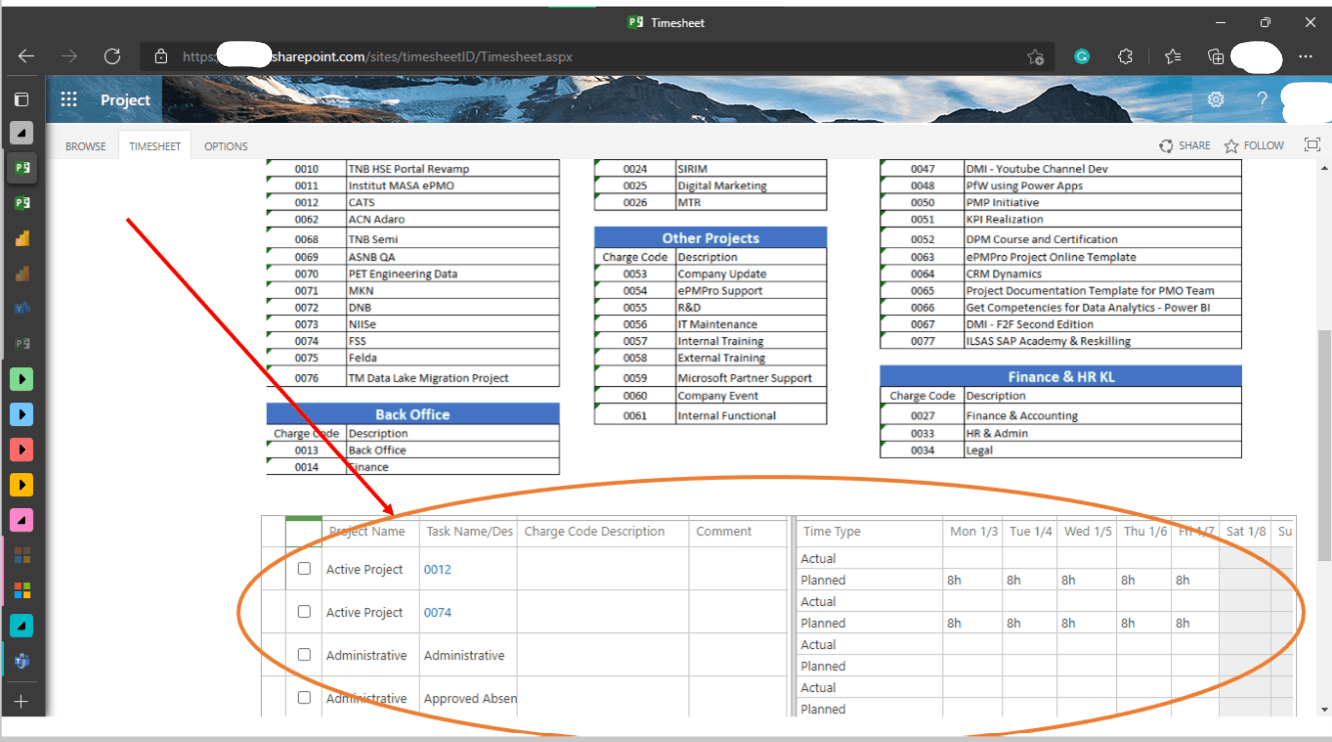Select the 'TM Data Lake Migration Project' cell
Screen dimensions: 1332x742
click(453, 378)
